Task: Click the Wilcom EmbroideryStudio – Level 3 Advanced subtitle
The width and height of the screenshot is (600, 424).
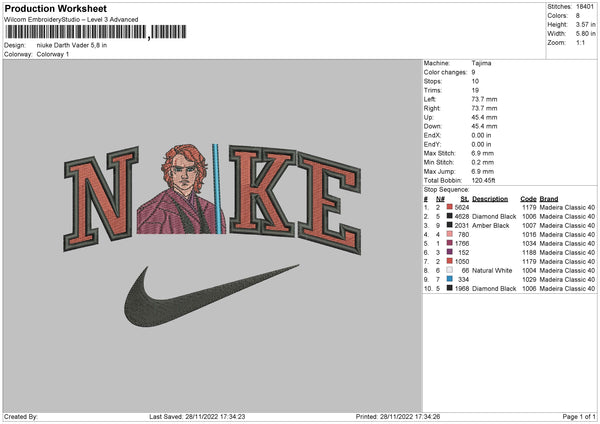Action: pos(71,20)
